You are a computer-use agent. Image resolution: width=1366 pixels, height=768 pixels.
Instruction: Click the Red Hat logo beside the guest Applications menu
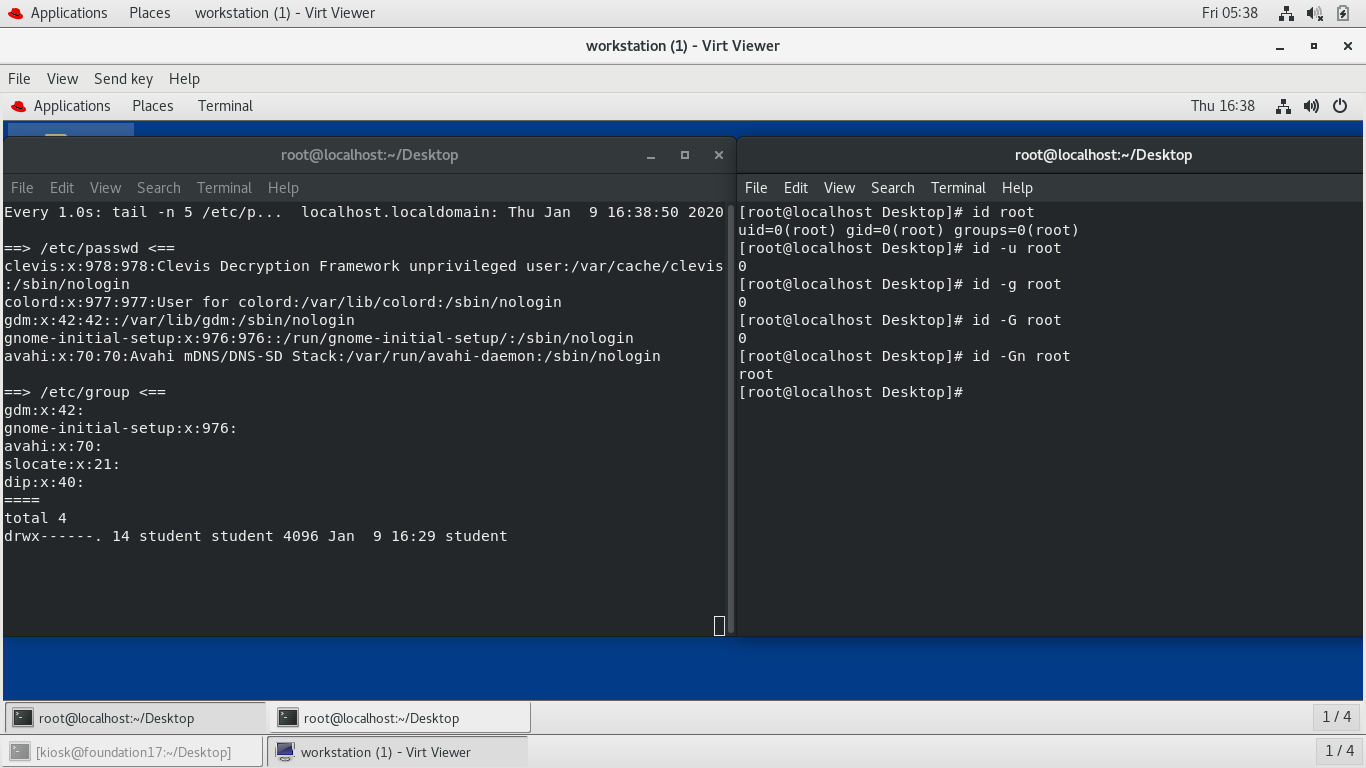click(18, 106)
